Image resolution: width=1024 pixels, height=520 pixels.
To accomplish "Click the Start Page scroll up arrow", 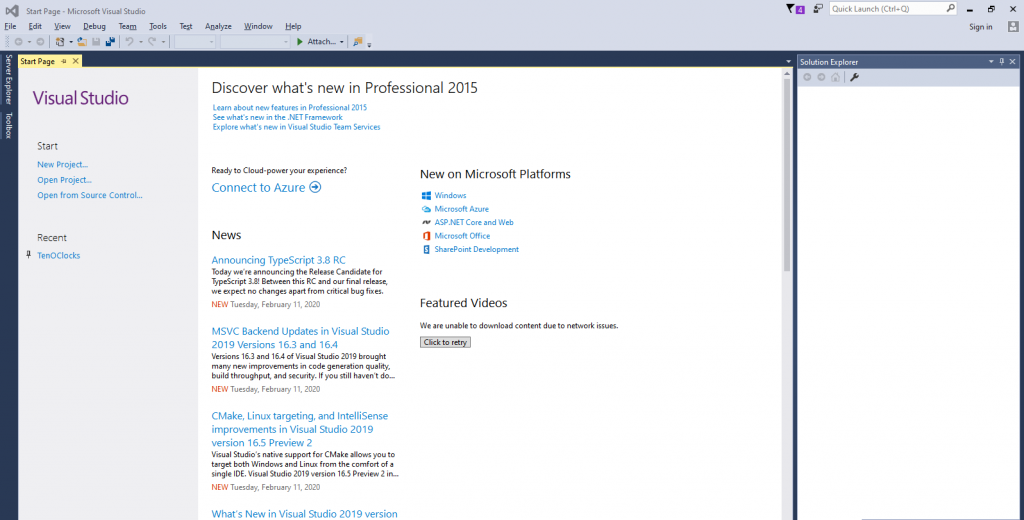I will click(x=787, y=74).
